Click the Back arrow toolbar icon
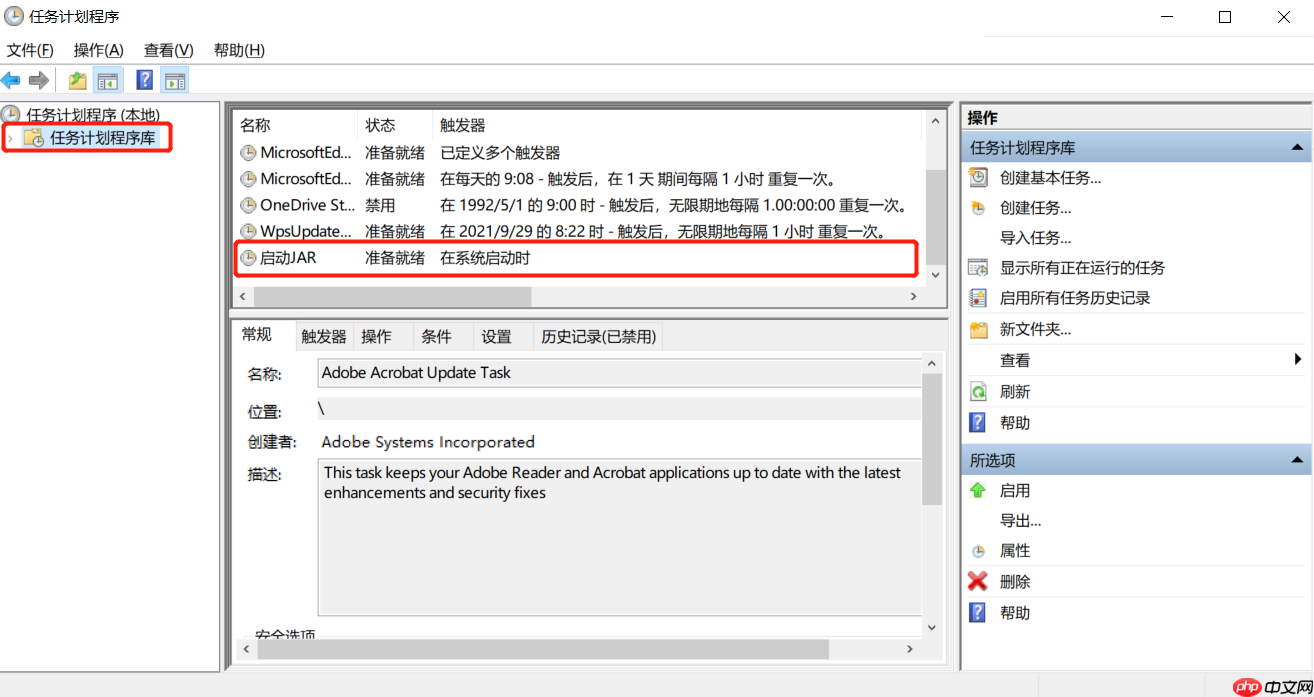This screenshot has height=697, width=1314. (11, 80)
